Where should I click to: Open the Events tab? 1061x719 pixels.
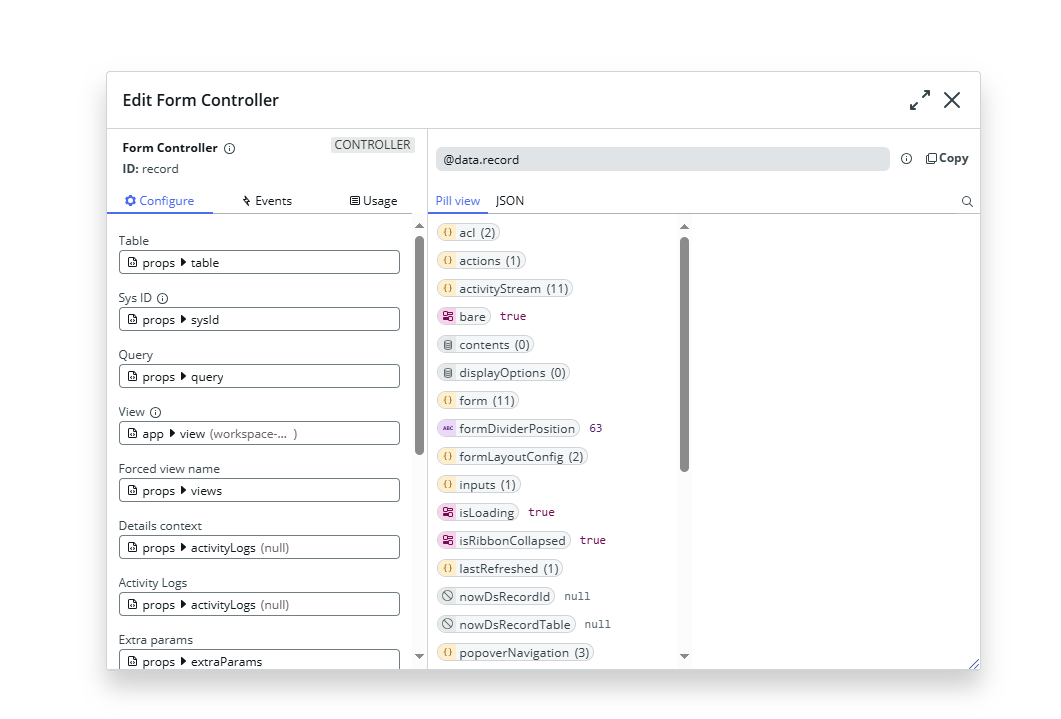(267, 201)
